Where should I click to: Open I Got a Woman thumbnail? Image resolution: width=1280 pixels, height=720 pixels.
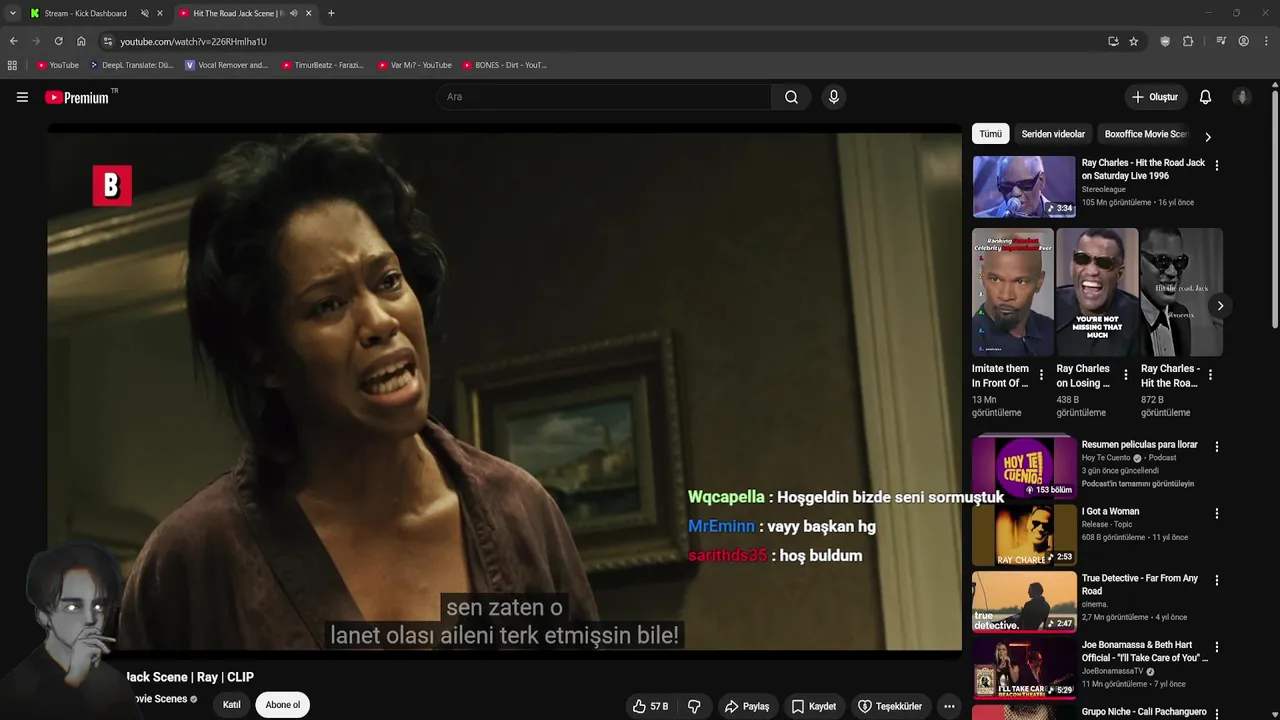(1024, 534)
